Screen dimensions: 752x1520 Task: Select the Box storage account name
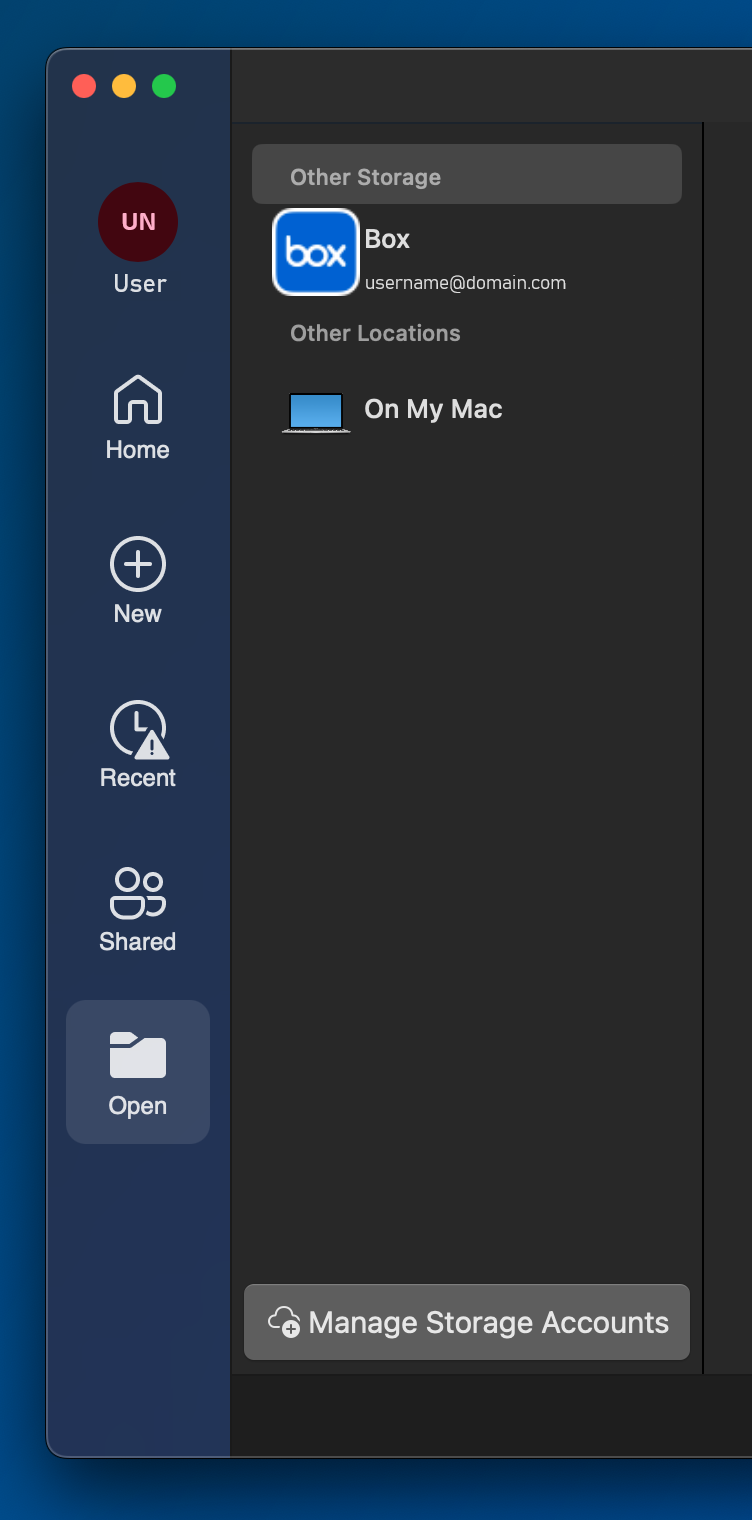[x=388, y=239]
